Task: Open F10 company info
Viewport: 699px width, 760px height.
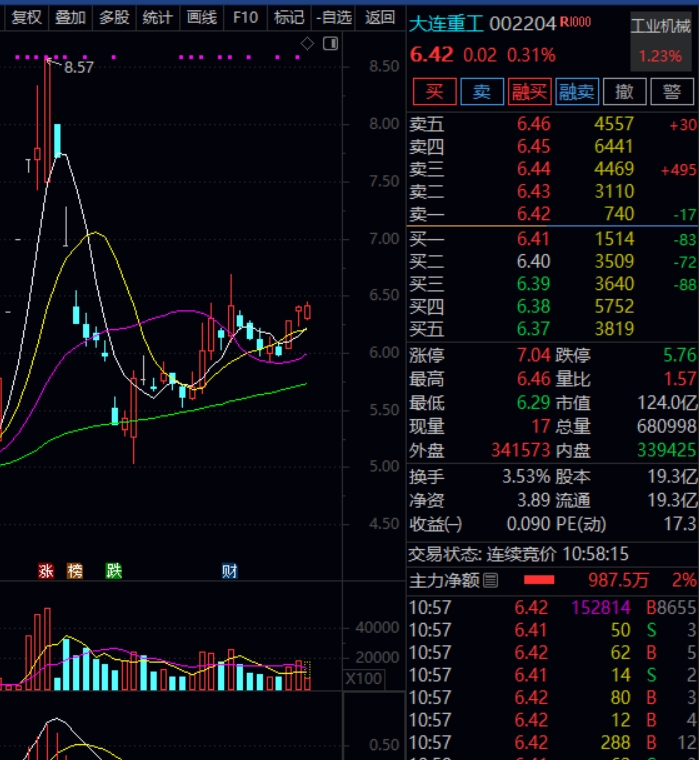Action: [245, 18]
